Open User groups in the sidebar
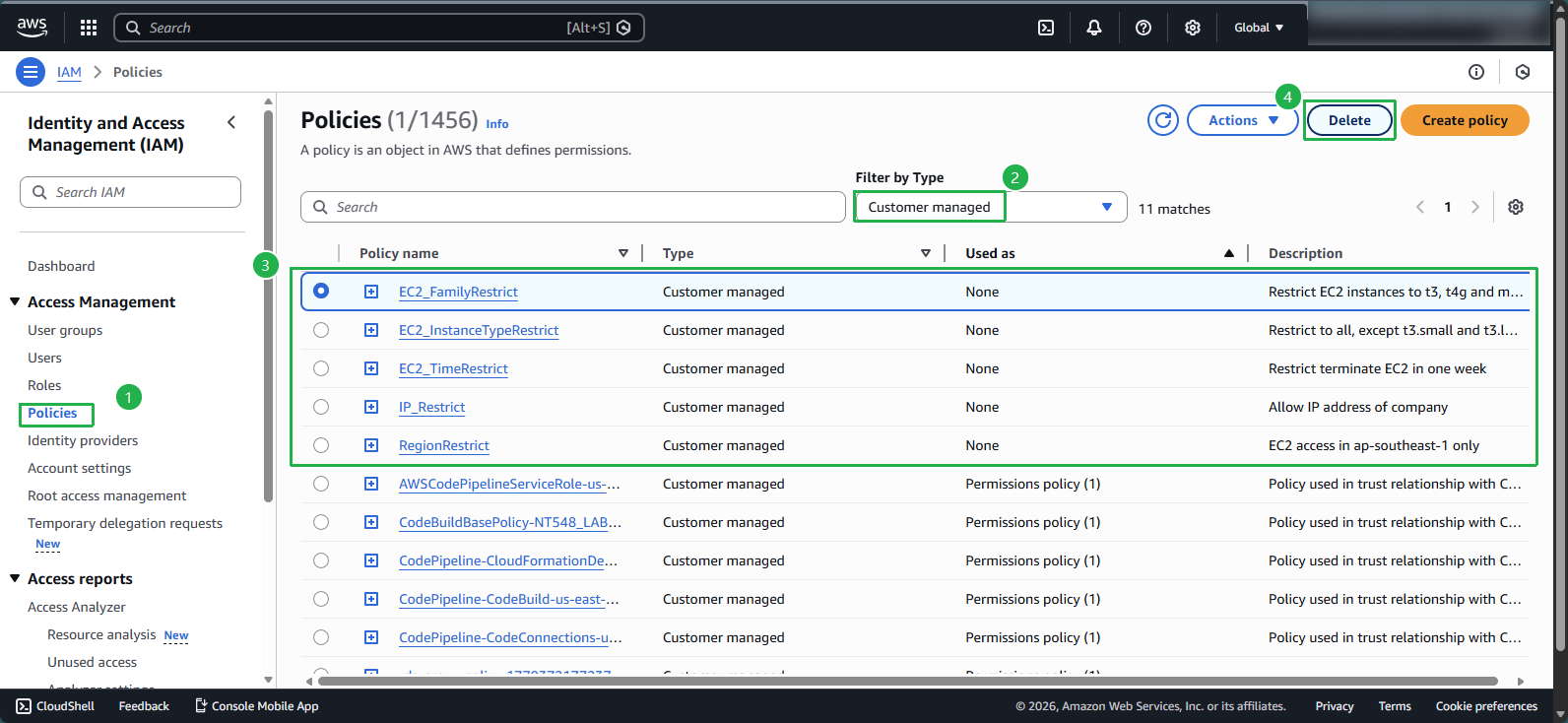This screenshot has height=723, width=1568. (65, 330)
